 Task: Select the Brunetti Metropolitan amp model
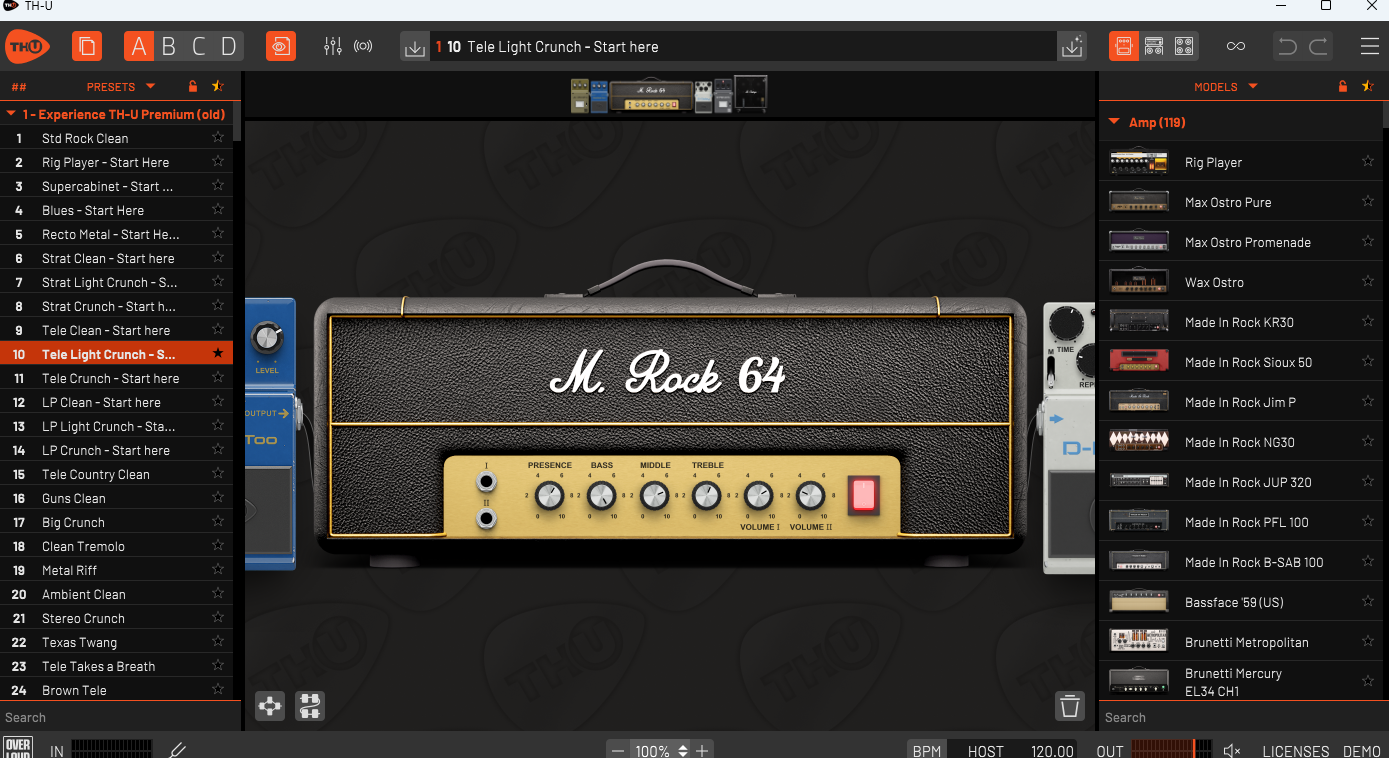click(x=1243, y=642)
